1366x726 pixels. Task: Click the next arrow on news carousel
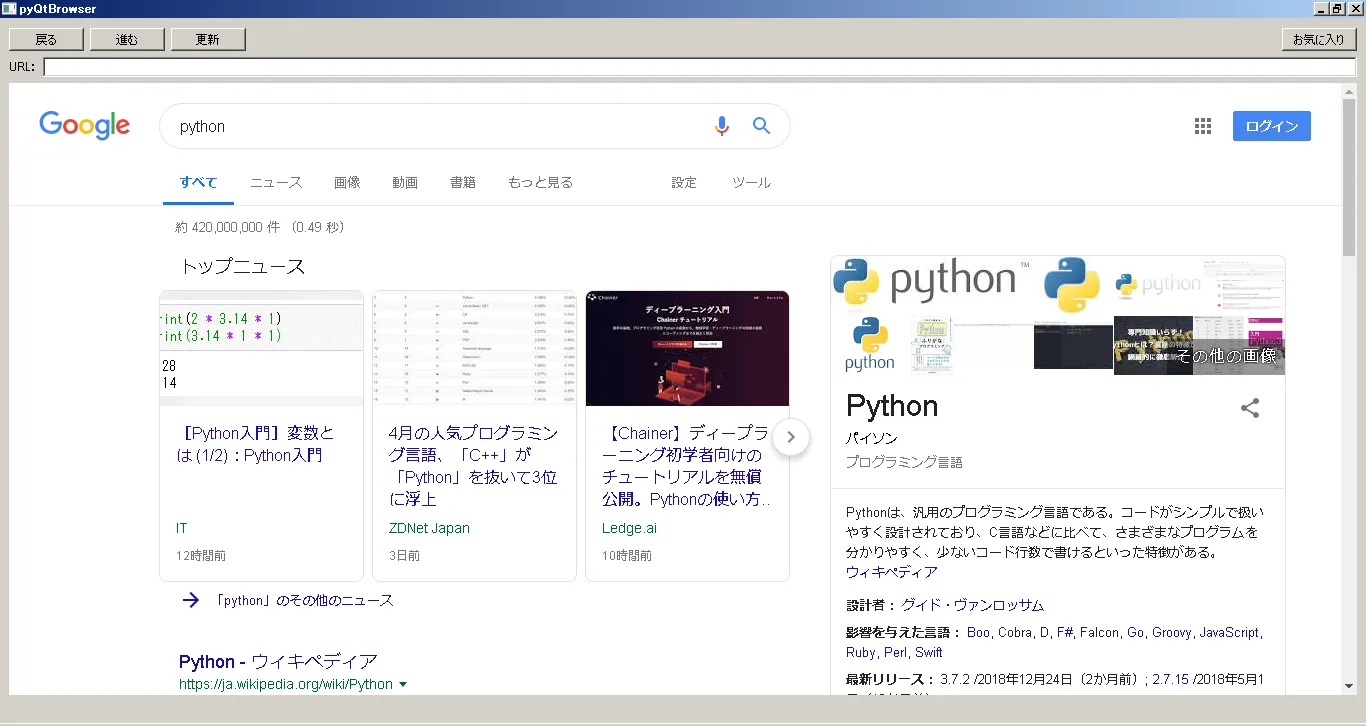[790, 437]
